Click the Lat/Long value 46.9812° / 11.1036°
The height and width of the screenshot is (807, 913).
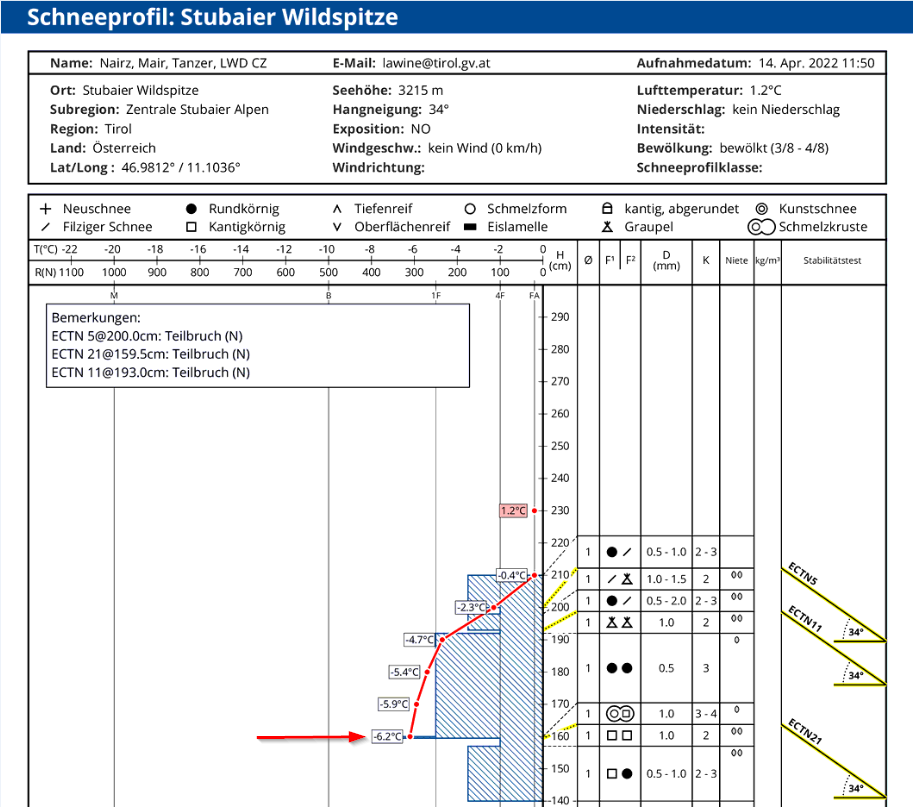pyautogui.click(x=181, y=168)
